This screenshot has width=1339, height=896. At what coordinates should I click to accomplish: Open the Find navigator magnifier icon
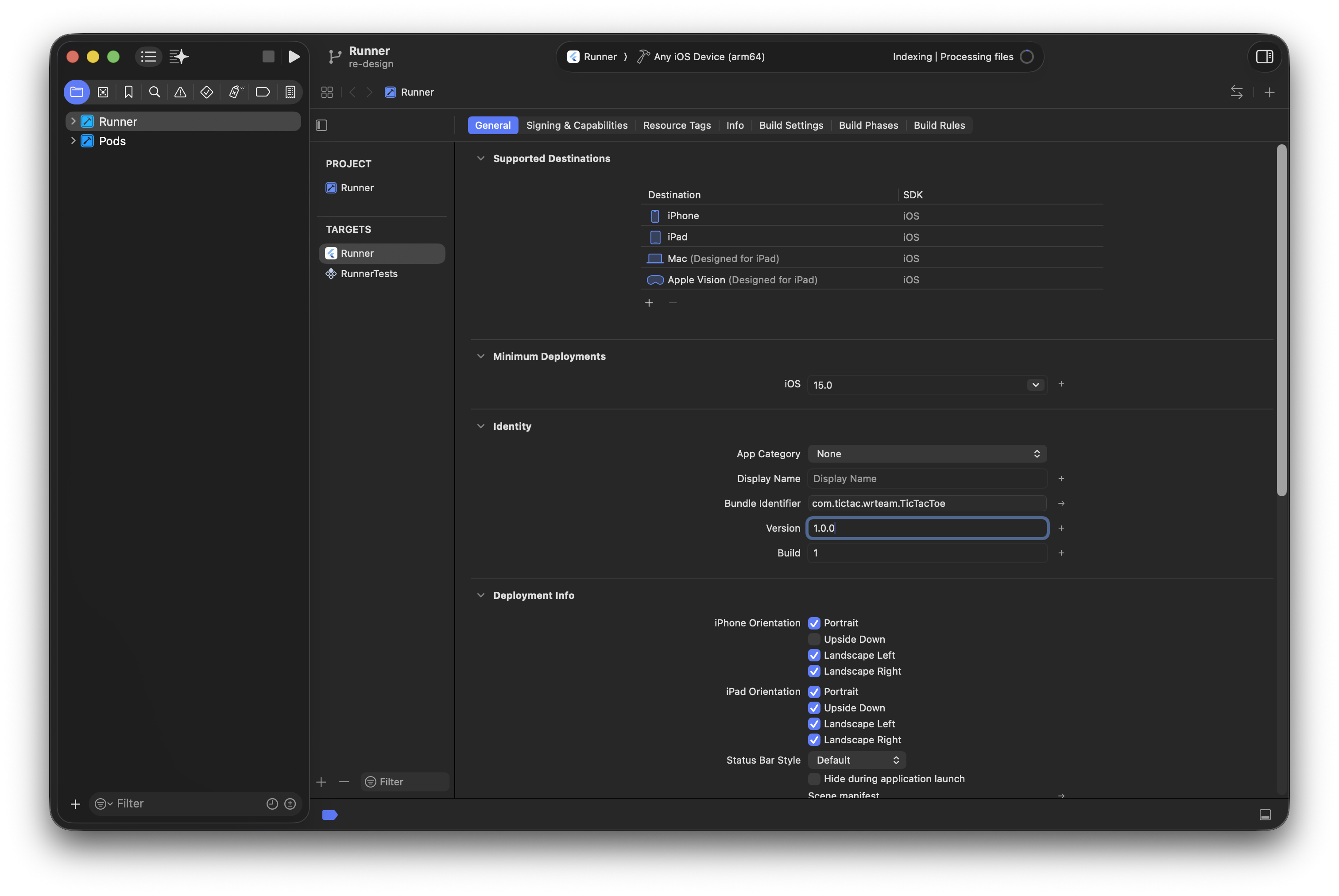(x=154, y=92)
